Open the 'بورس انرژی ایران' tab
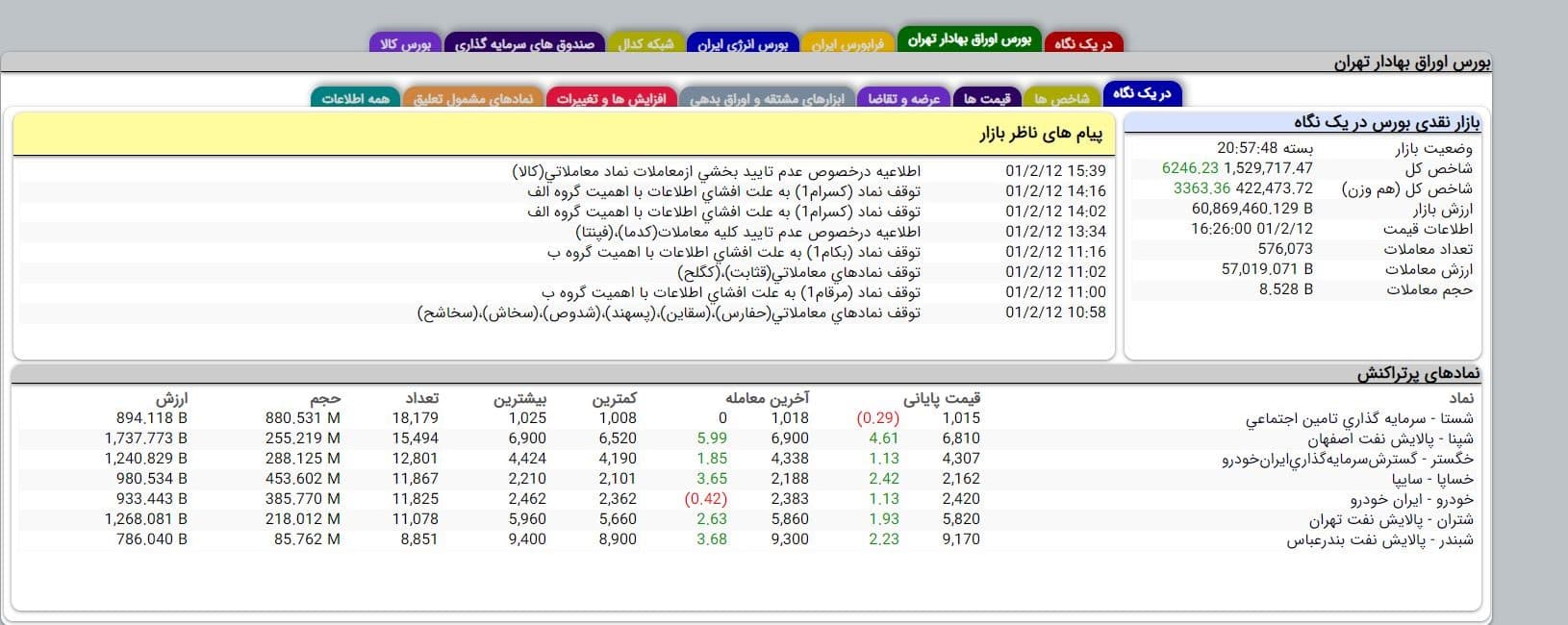Image resolution: width=1568 pixels, height=625 pixels. [742, 44]
